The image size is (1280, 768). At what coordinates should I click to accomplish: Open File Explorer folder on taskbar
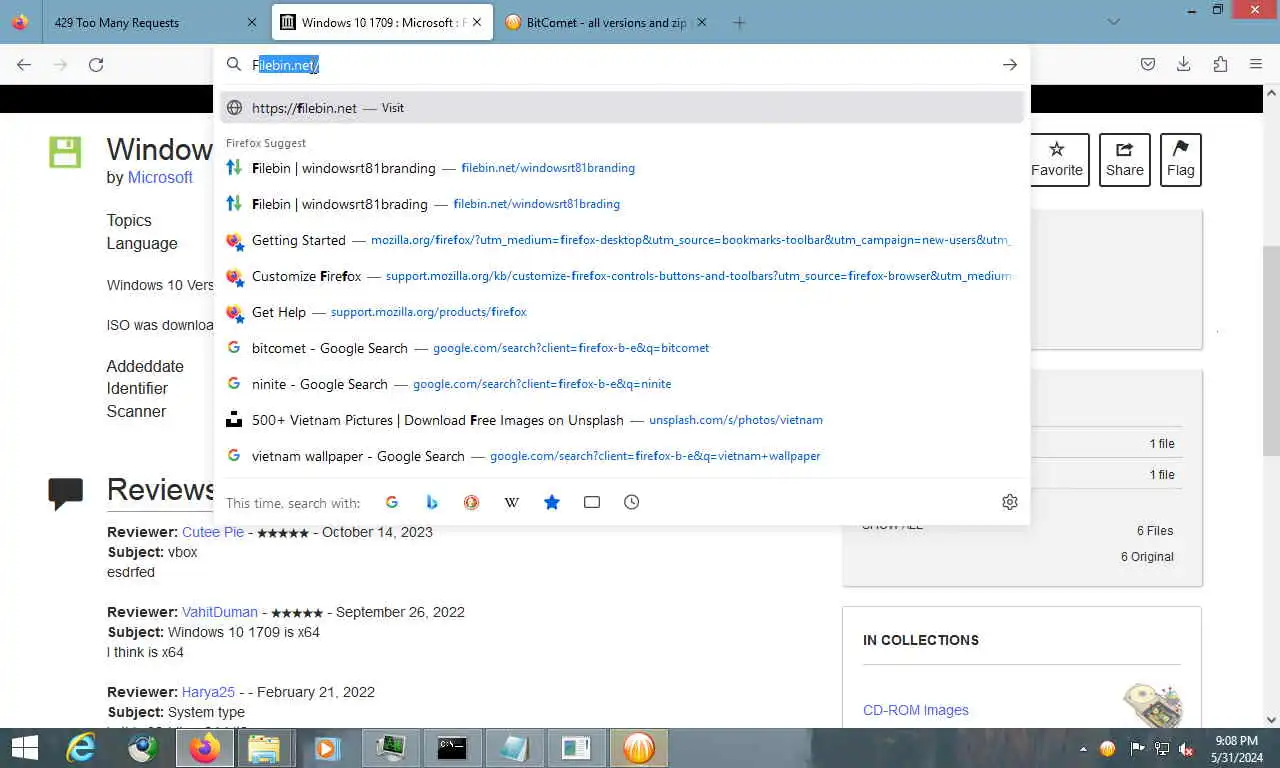point(264,748)
